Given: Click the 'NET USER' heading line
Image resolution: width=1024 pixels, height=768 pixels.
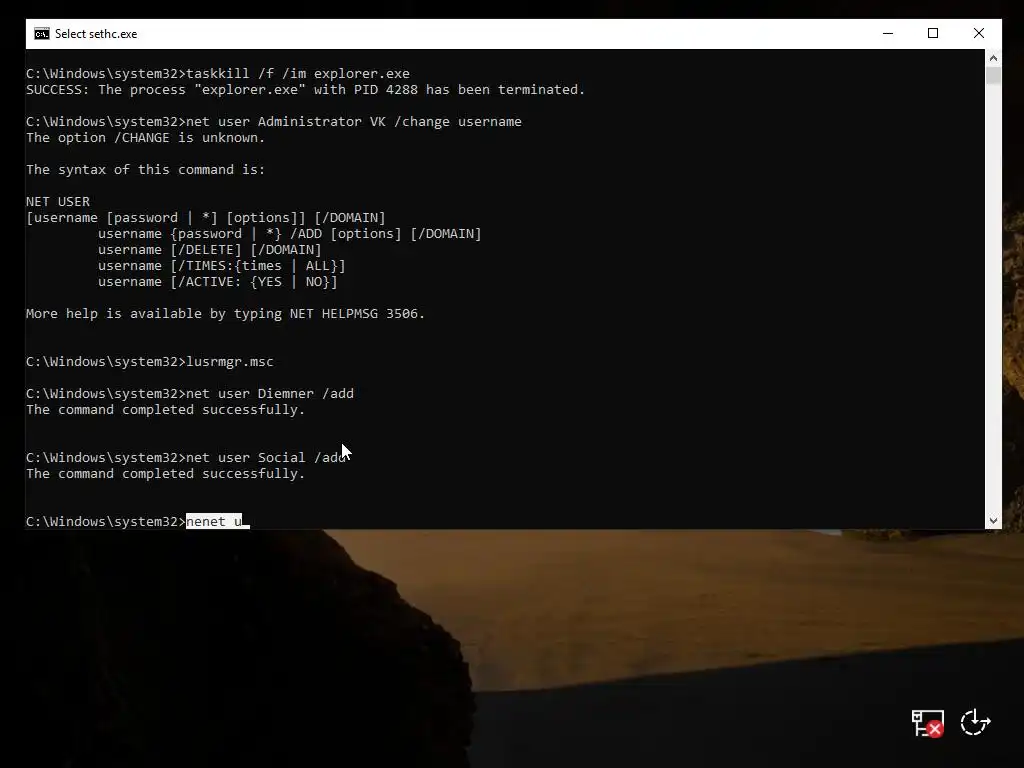Looking at the screenshot, I should coord(58,202).
